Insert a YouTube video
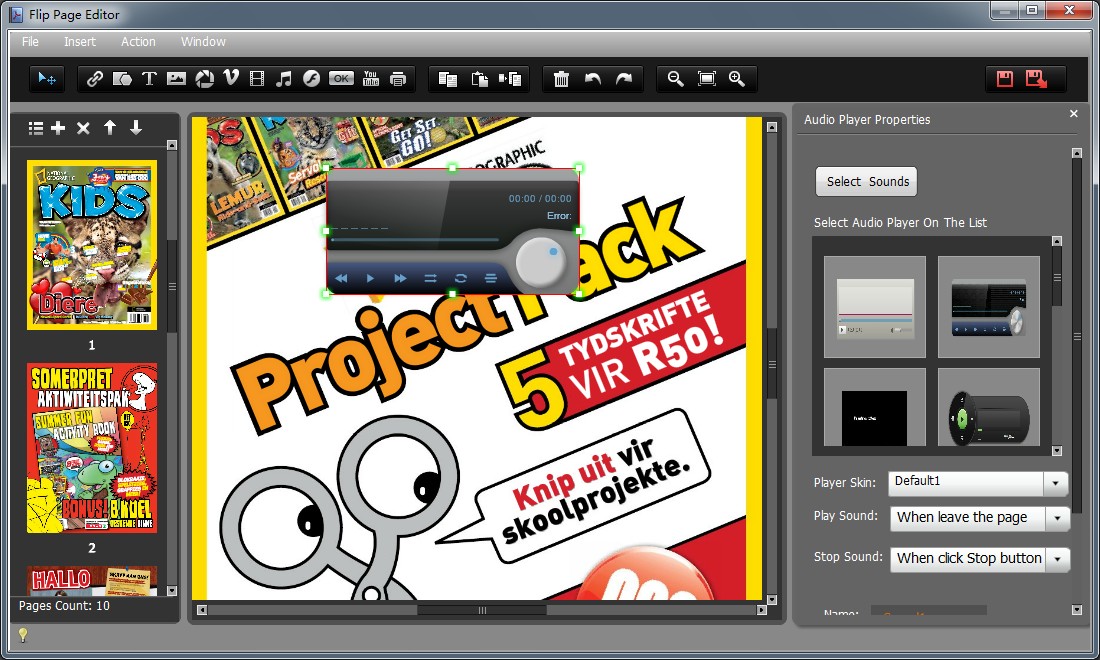Image resolution: width=1100 pixels, height=660 pixels. [370, 79]
